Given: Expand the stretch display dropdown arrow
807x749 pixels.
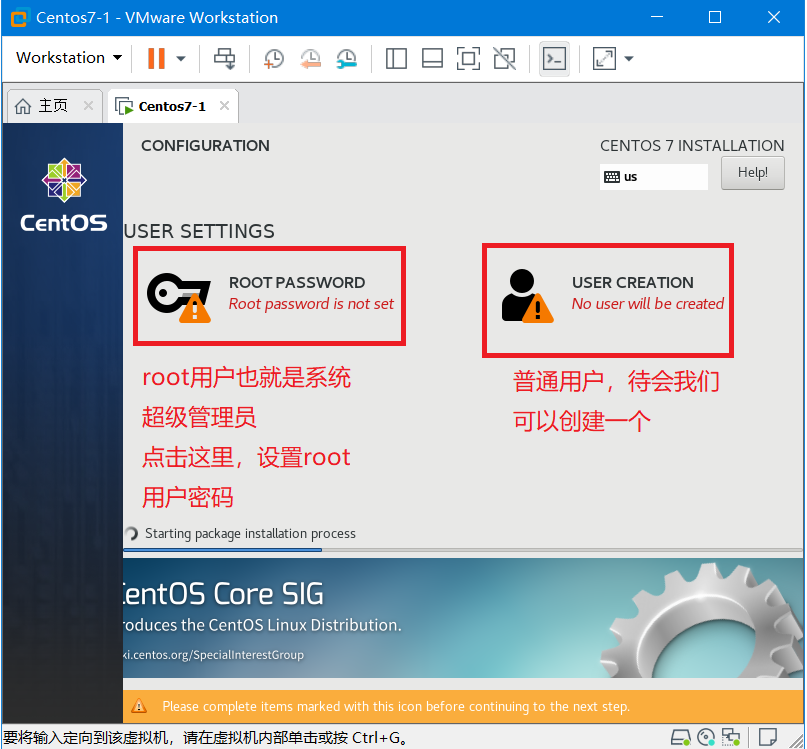Looking at the screenshot, I should click(x=628, y=59).
